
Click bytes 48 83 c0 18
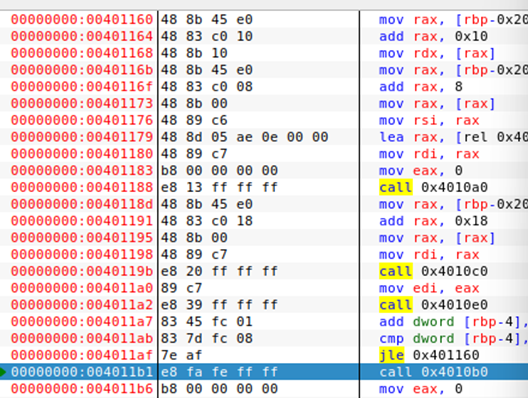(x=207, y=221)
